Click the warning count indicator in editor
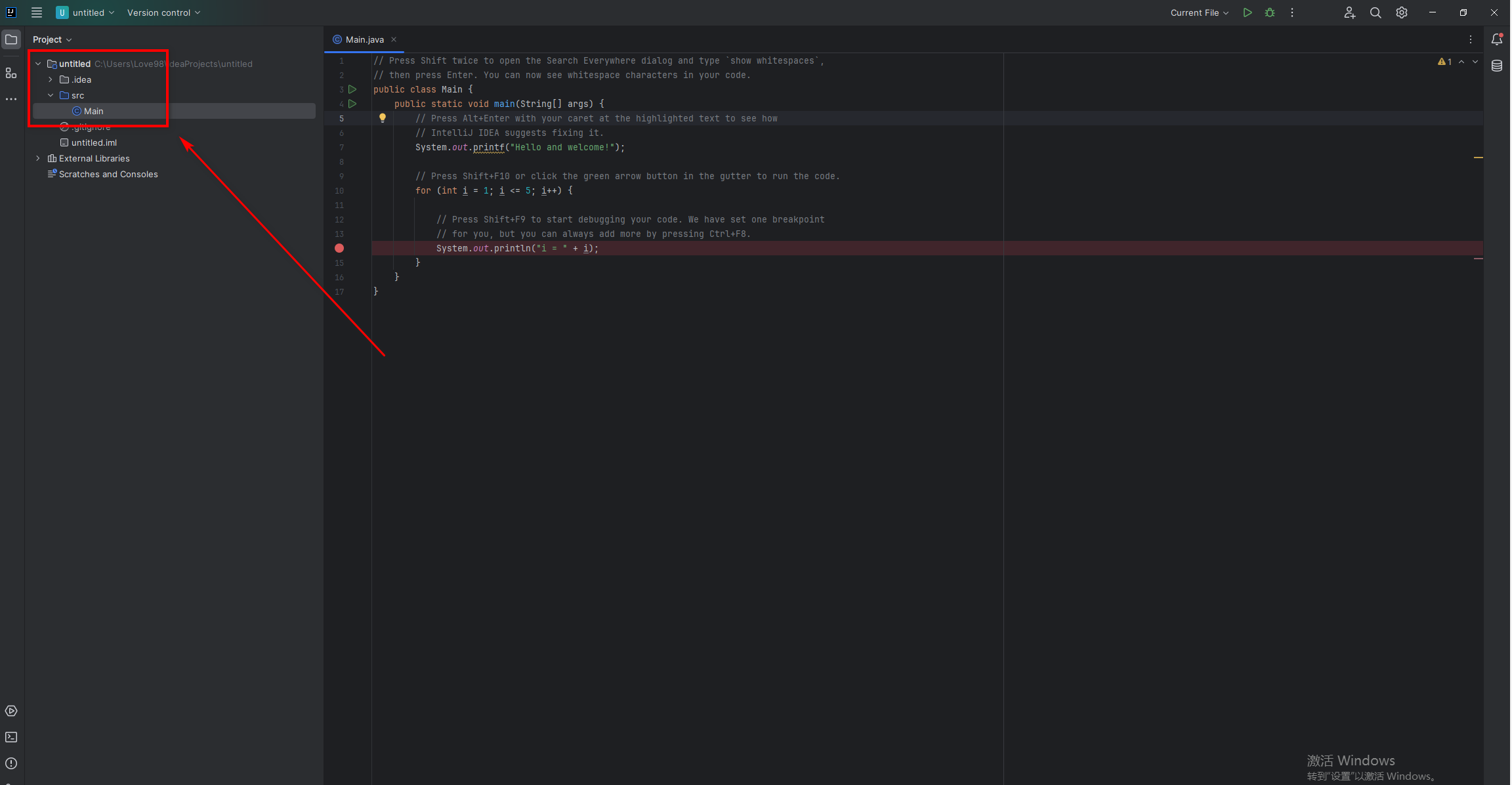This screenshot has width=1512, height=785. click(1444, 62)
